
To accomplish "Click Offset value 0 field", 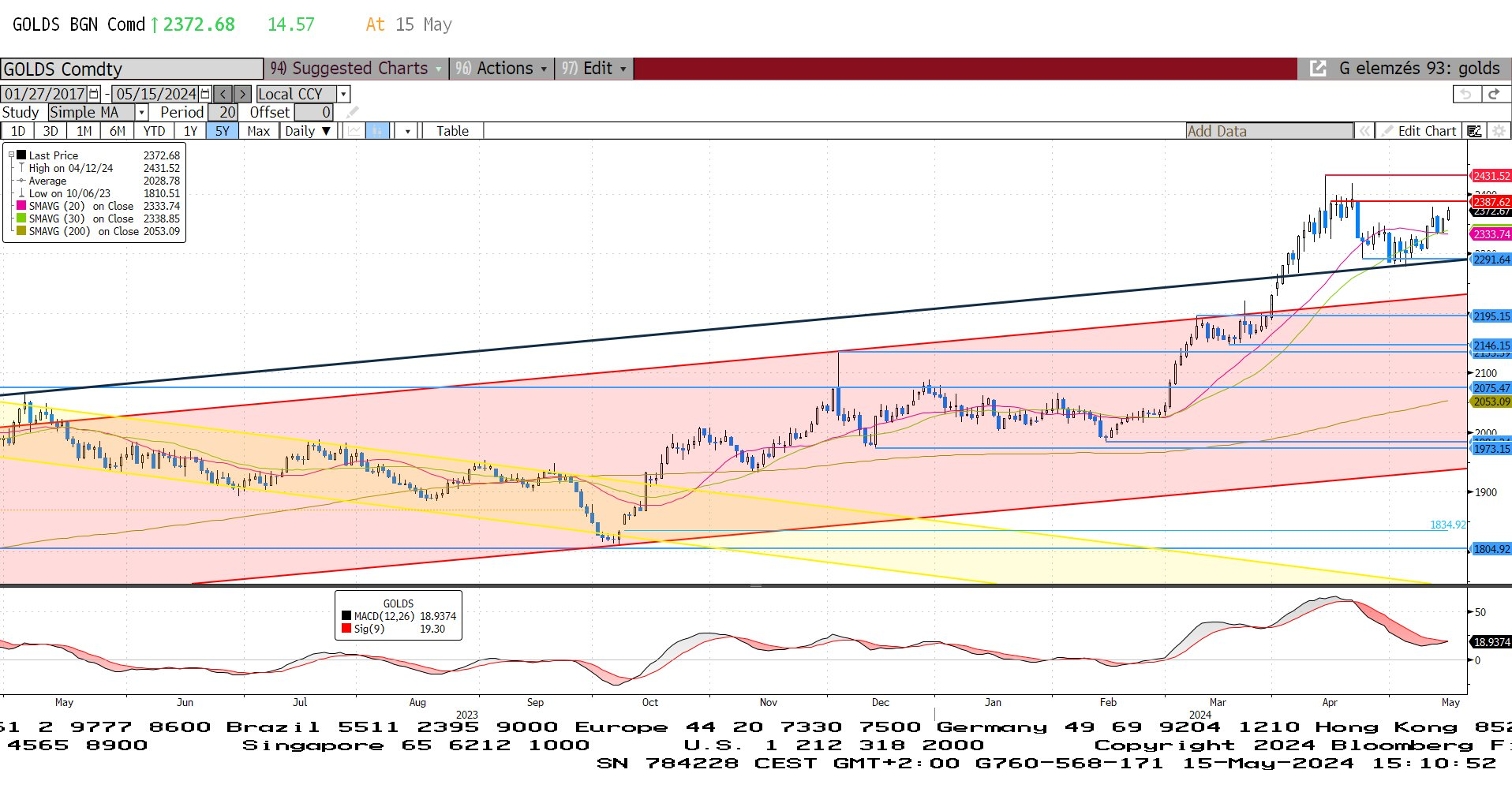I will coord(314,112).
